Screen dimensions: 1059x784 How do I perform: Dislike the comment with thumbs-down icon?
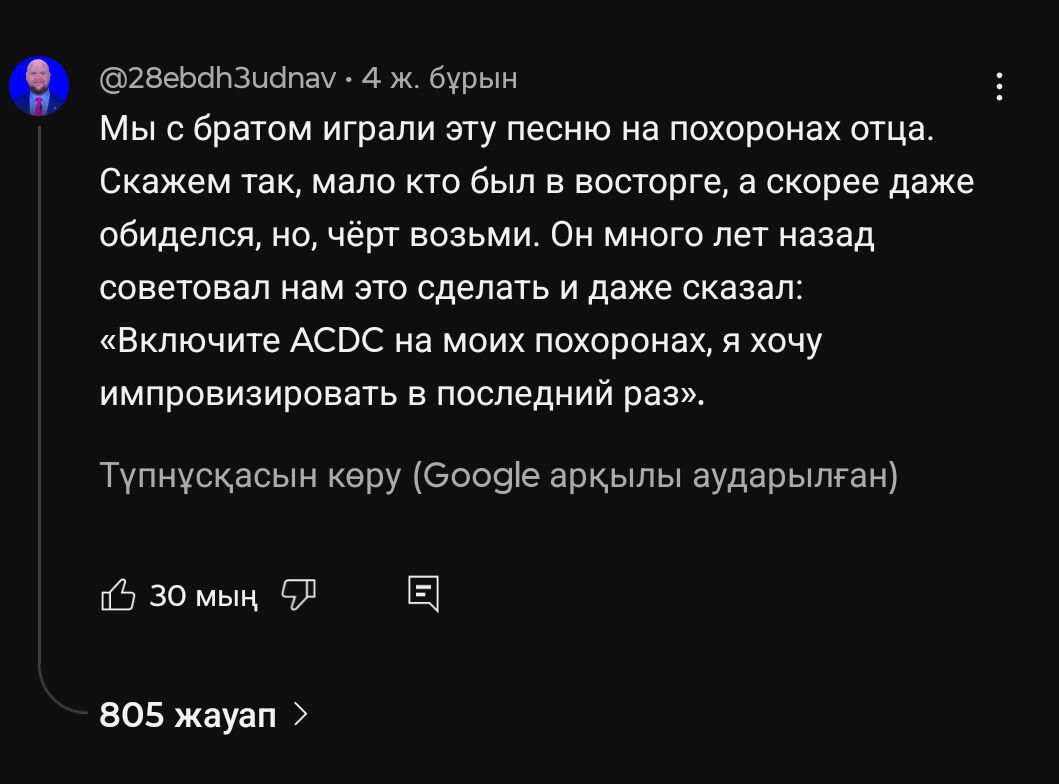298,596
